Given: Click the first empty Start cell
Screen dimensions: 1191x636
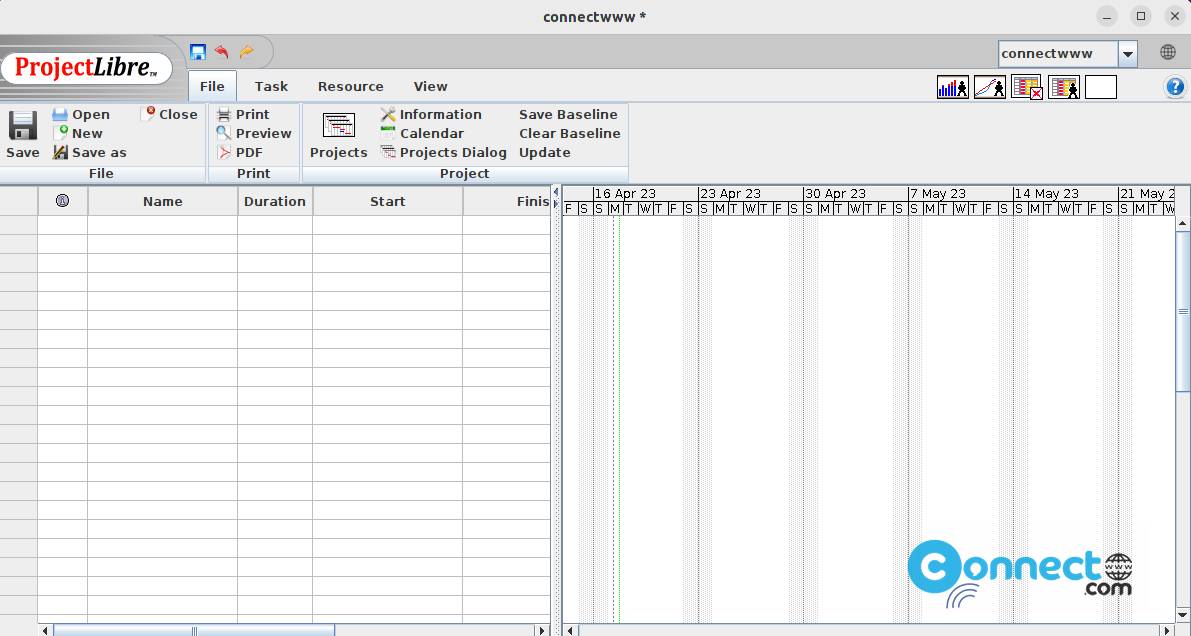Looking at the screenshot, I should [387, 225].
